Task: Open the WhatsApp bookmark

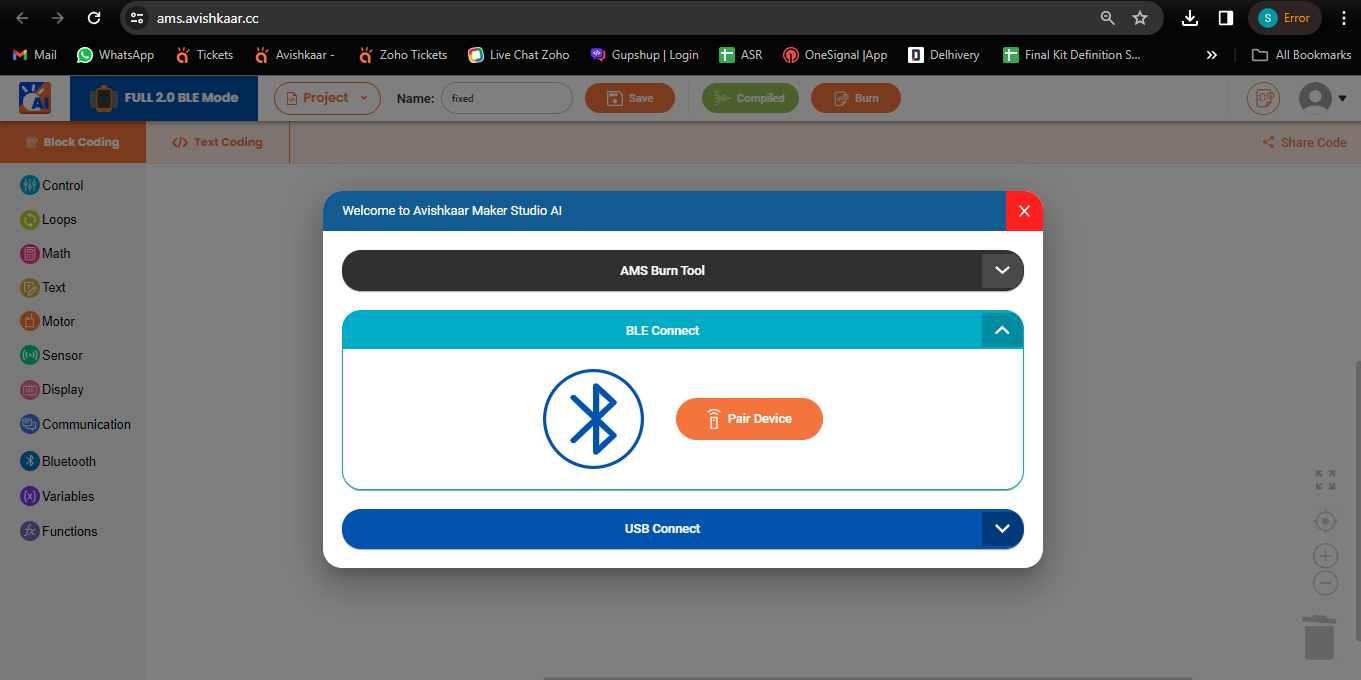Action: (x=115, y=55)
